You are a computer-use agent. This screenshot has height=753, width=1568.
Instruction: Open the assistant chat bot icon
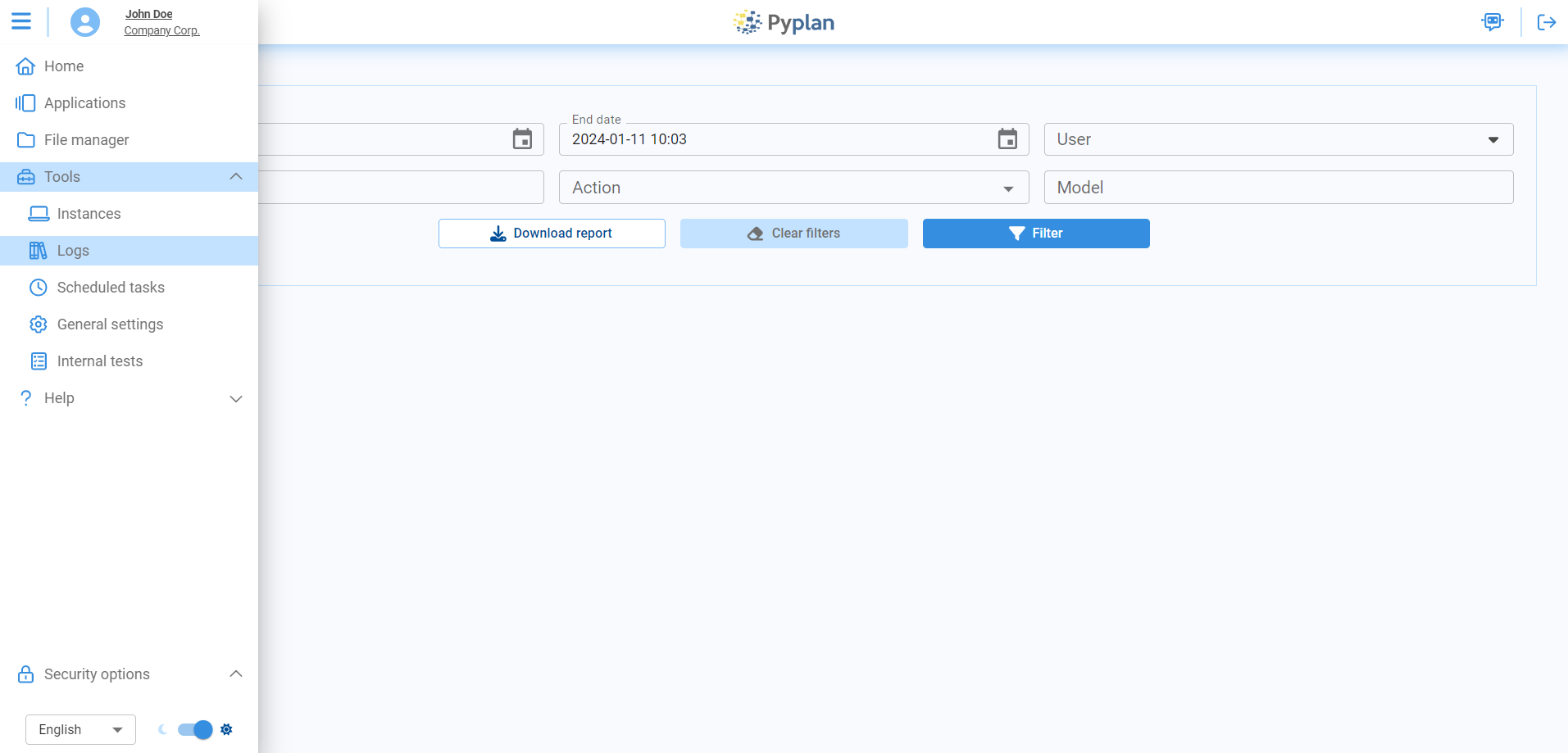tap(1493, 21)
